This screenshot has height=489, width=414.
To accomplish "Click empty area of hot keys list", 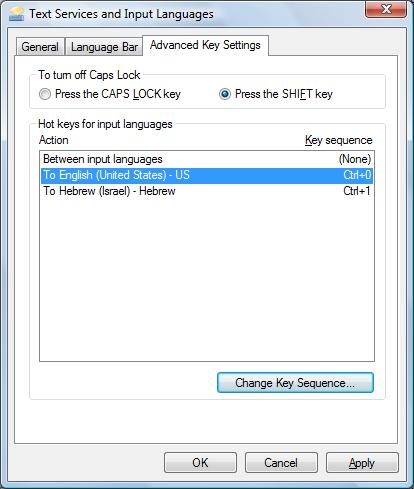I will pos(207,280).
